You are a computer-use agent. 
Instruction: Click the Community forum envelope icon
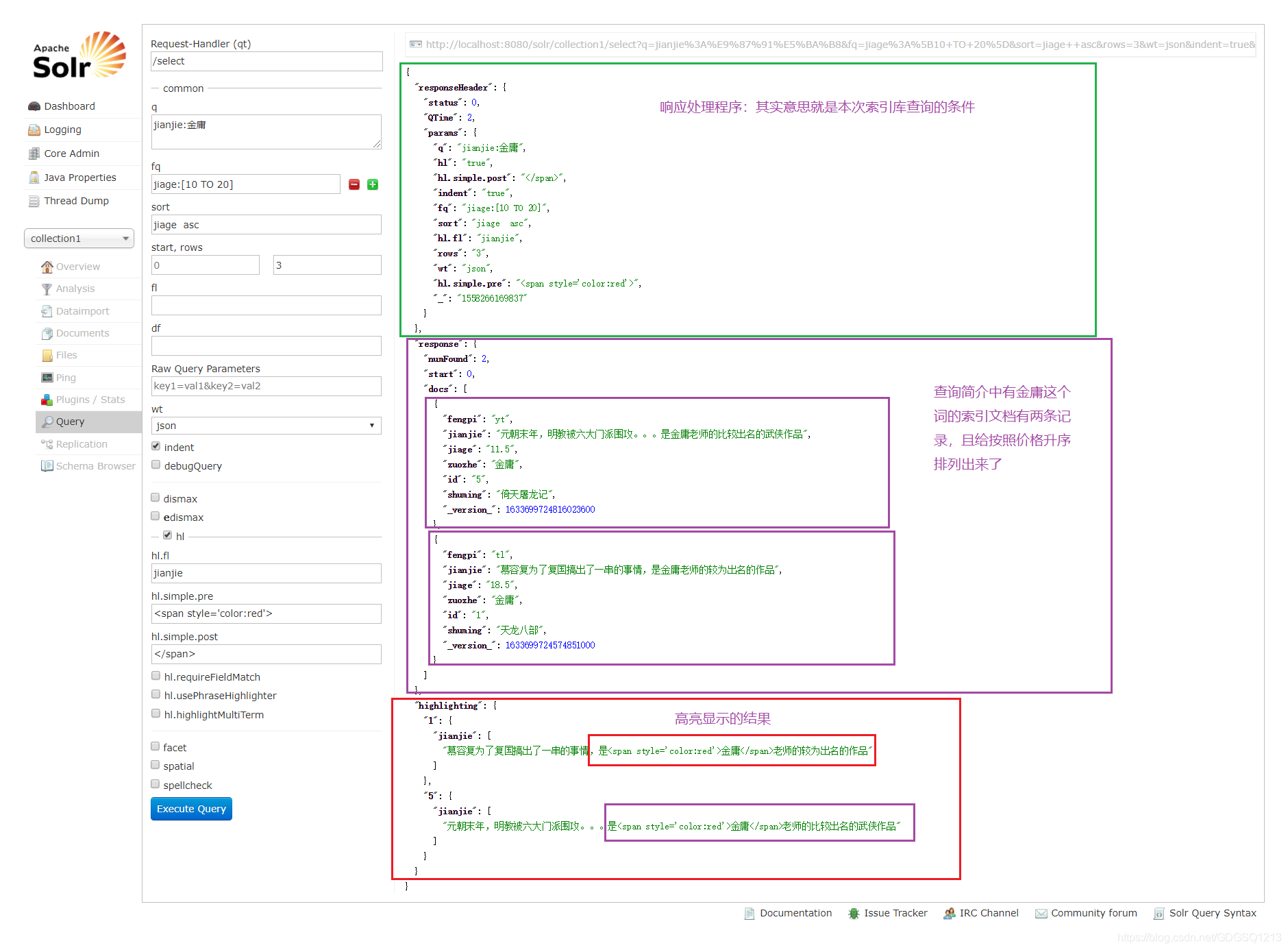click(1041, 913)
